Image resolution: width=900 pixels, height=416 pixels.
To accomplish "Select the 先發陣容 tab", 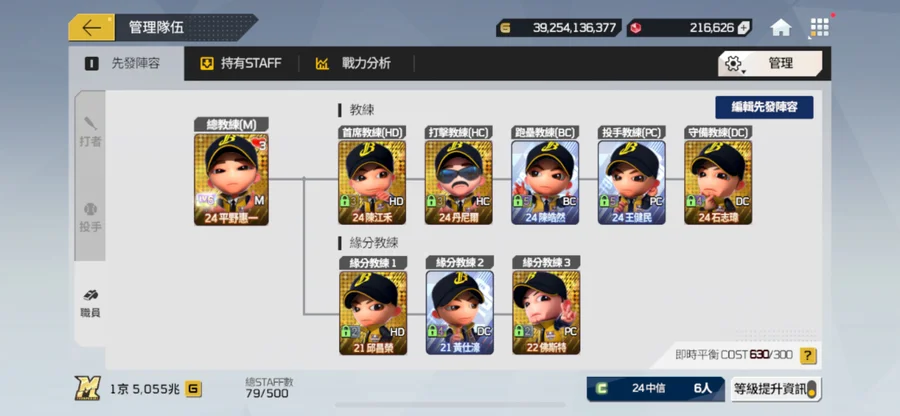I will 126,63.
